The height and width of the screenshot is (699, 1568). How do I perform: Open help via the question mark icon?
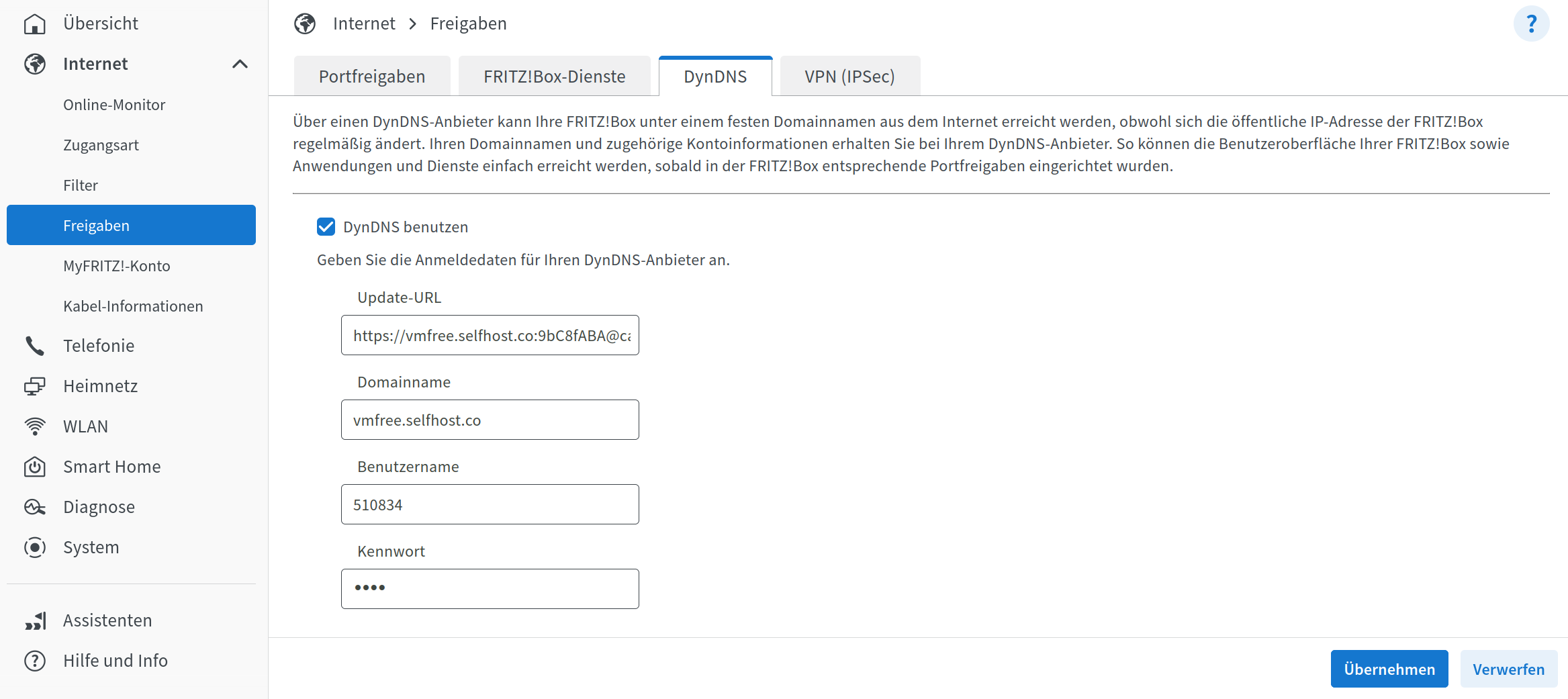coord(1531,24)
